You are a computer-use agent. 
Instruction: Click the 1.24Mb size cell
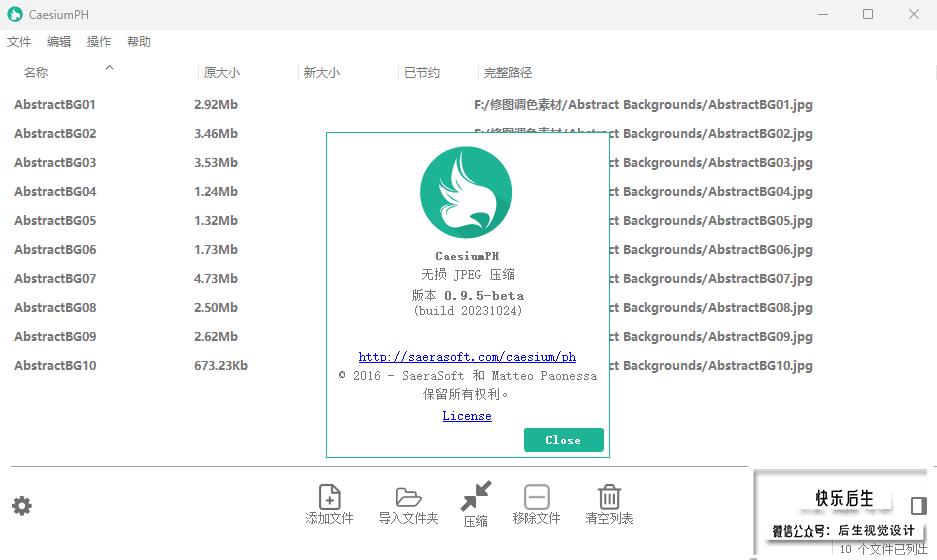(216, 191)
